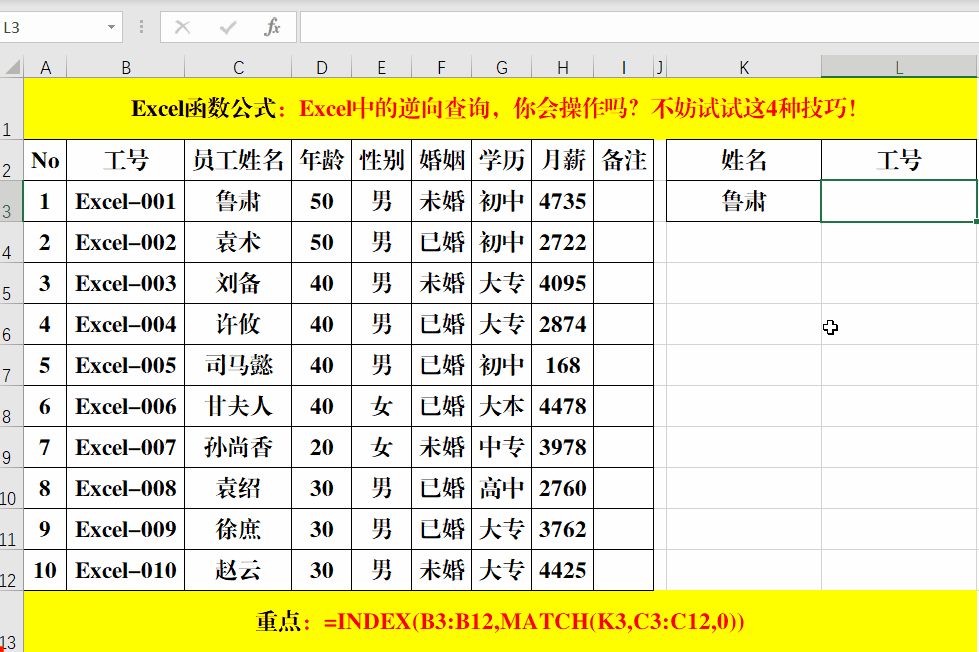The image size is (979, 652).
Task: Click employee name 刘备
Action: pyautogui.click(x=238, y=284)
